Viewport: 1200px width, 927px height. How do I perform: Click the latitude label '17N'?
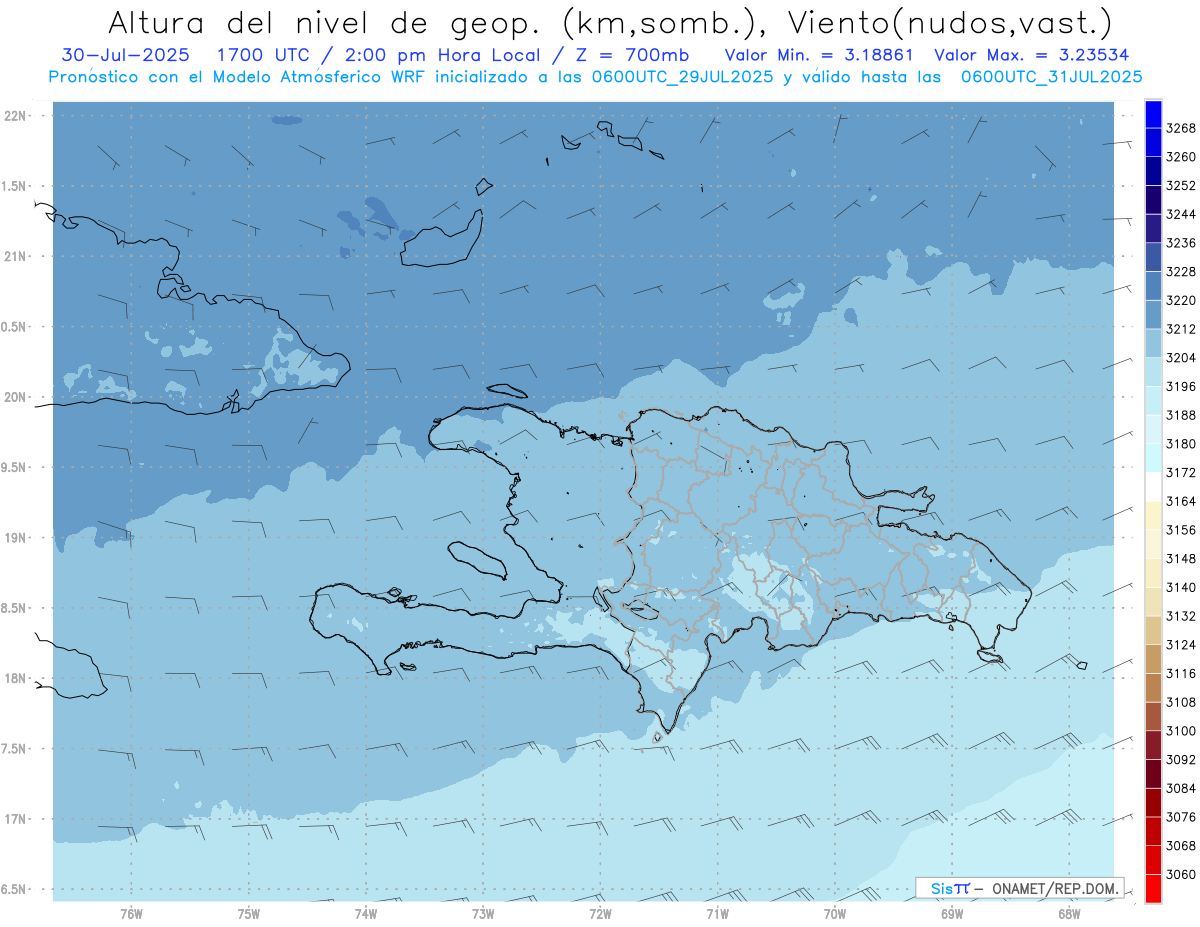[16, 818]
